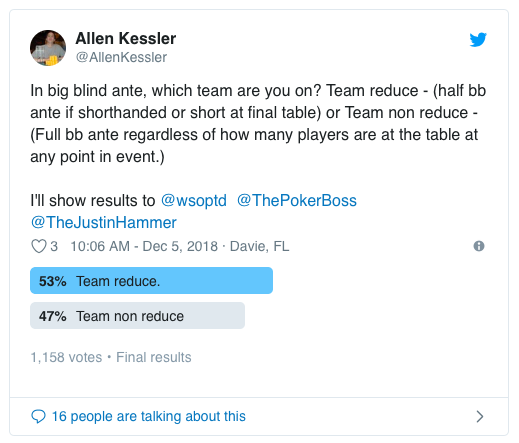Open the 10:06 AM Dec 5 timestamp
The image size is (519, 443).
pos(144,246)
